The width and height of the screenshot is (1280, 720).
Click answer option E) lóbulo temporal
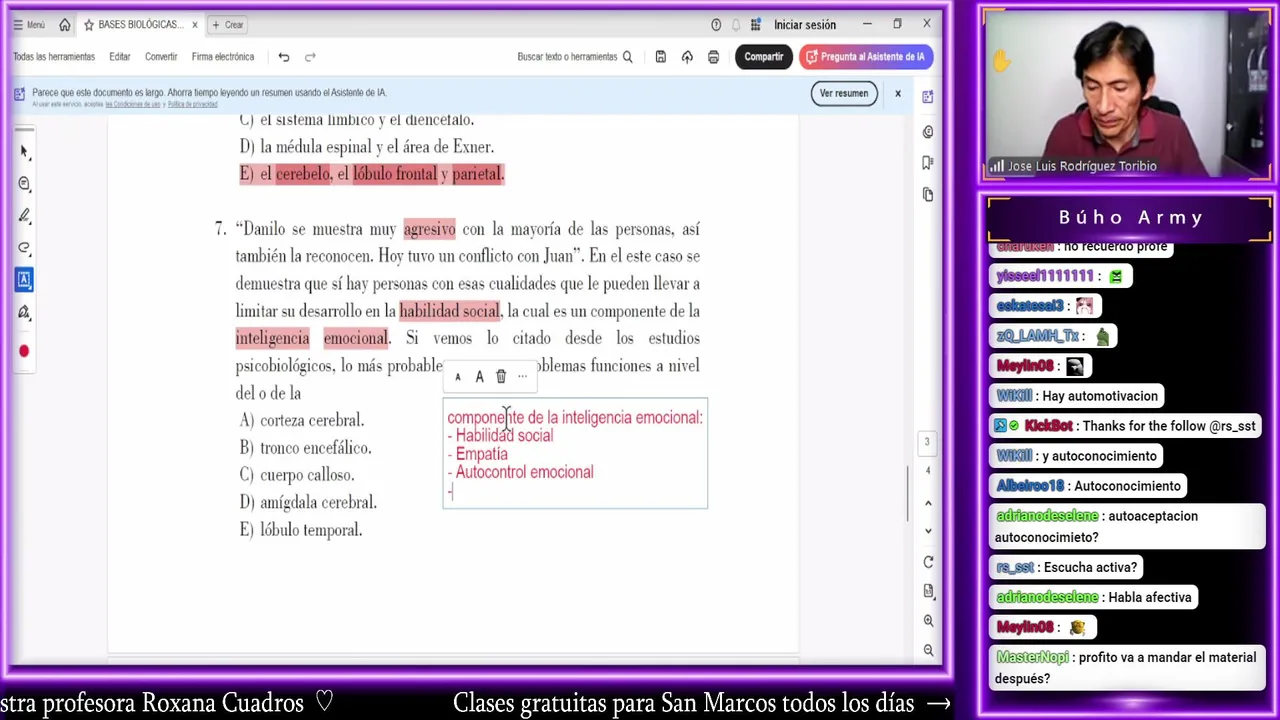click(x=301, y=530)
